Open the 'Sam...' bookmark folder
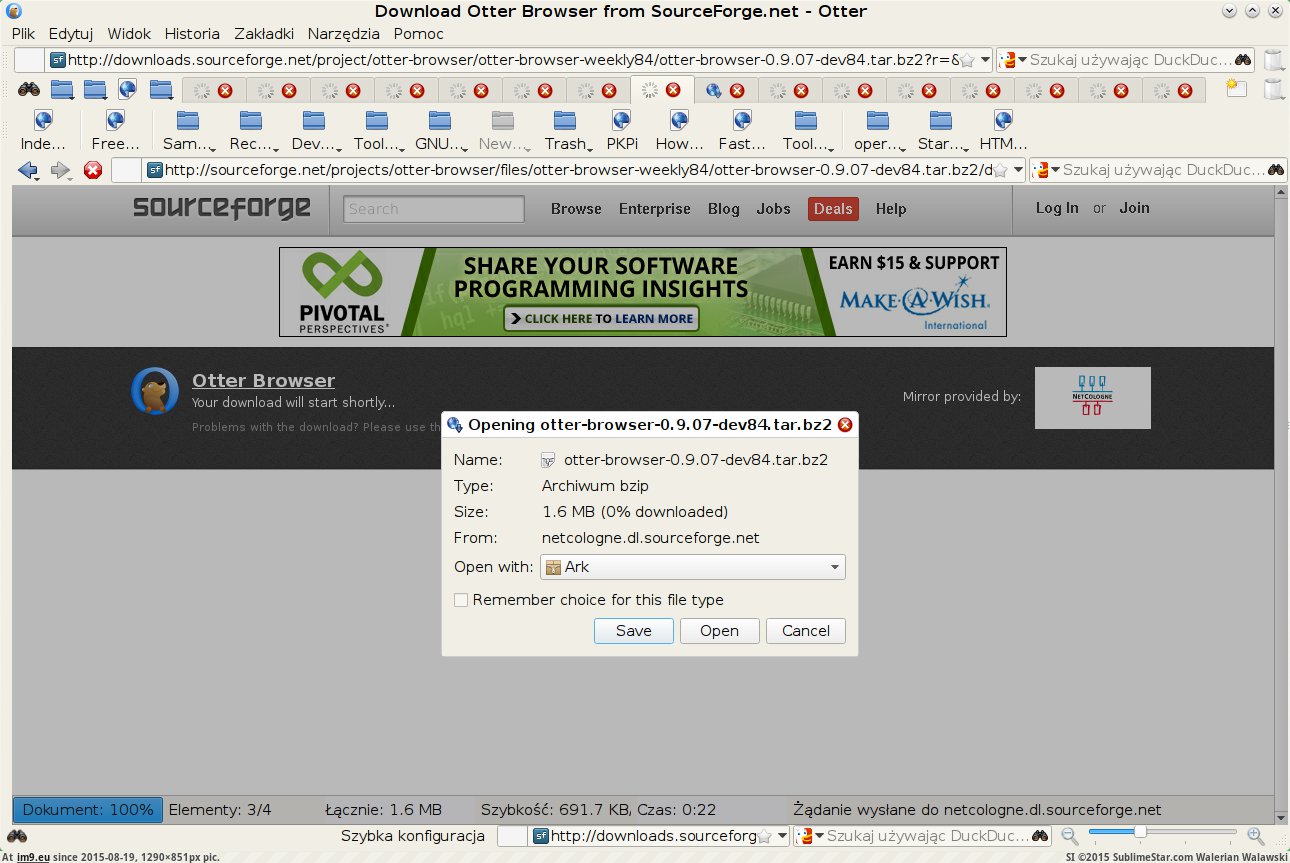 (187, 131)
